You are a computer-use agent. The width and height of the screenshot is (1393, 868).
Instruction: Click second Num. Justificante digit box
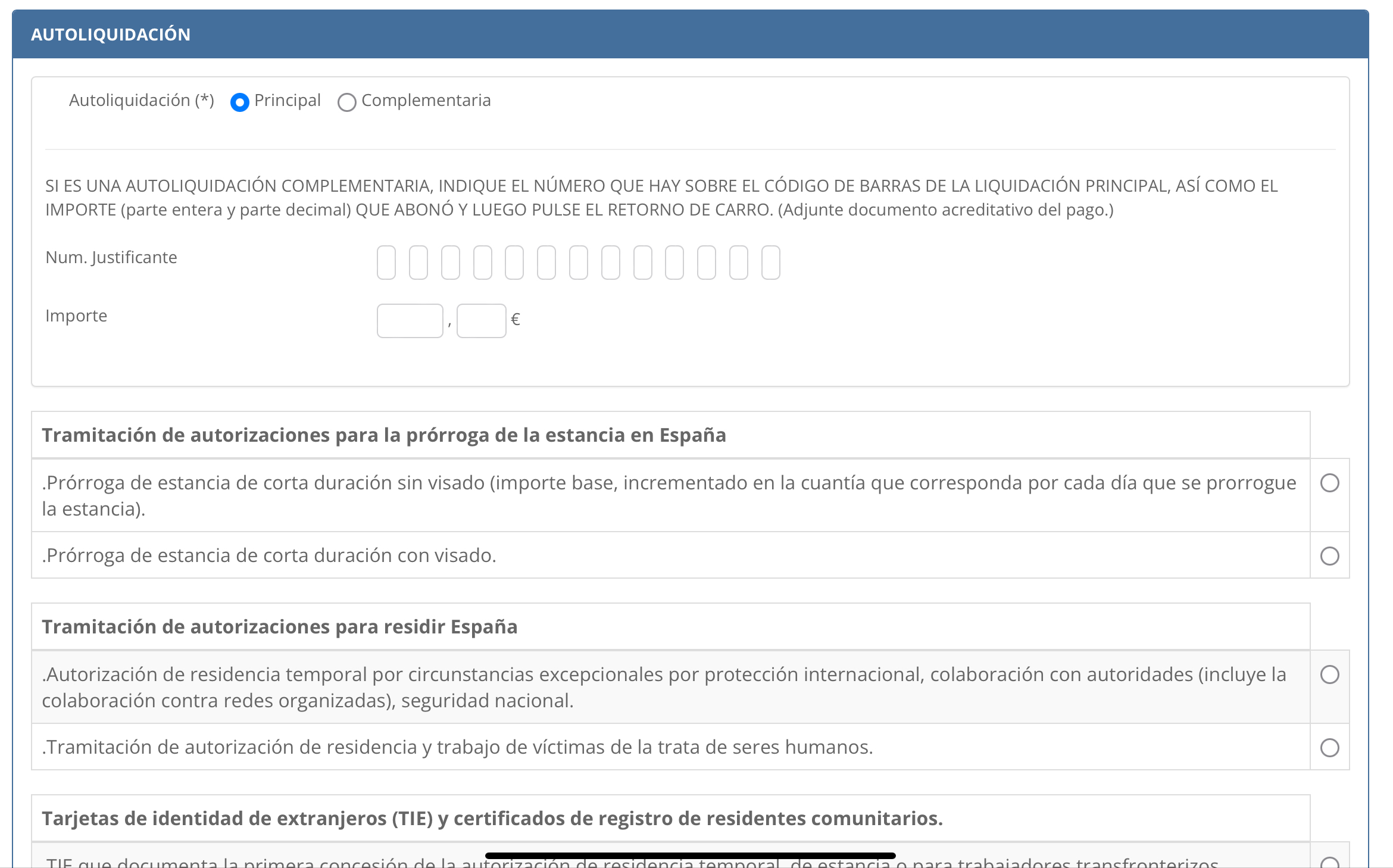(x=418, y=263)
